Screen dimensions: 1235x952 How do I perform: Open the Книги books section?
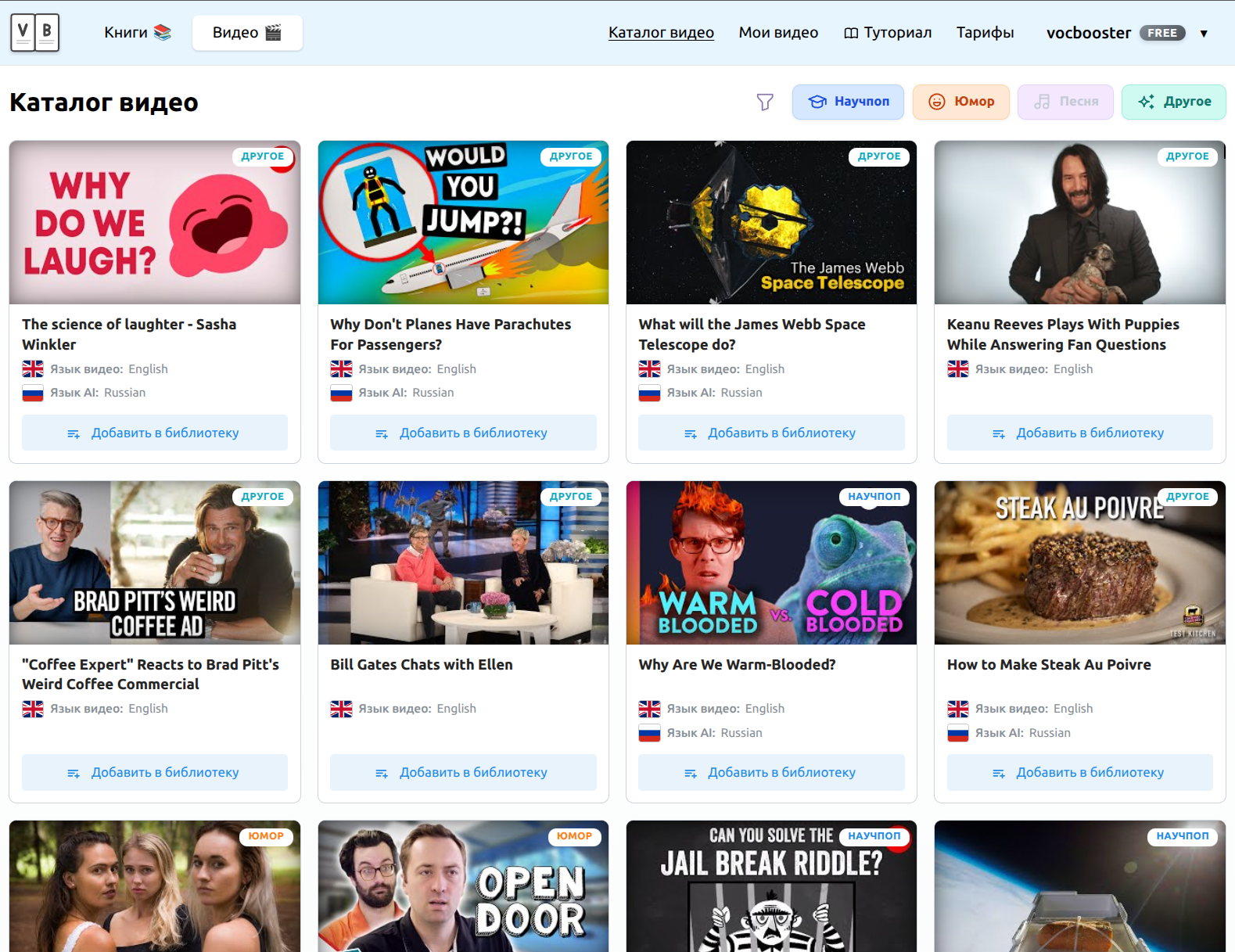click(137, 33)
